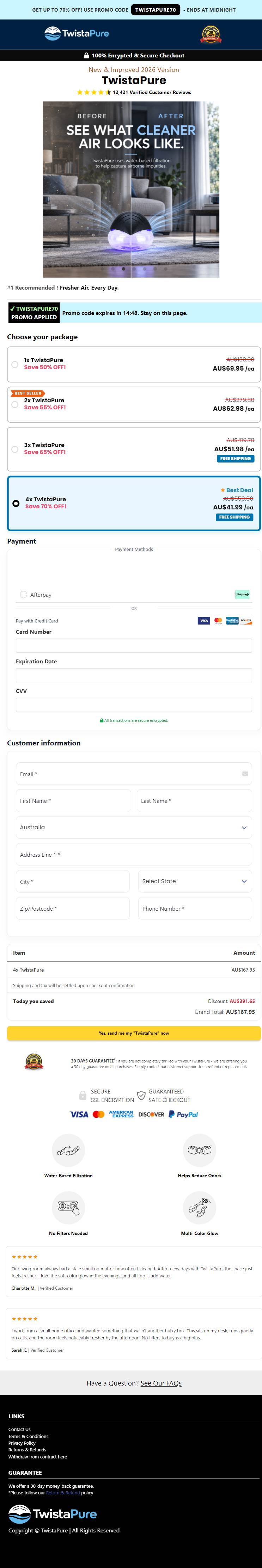Click the Expiration Date field
262x1568 pixels.
click(133, 675)
